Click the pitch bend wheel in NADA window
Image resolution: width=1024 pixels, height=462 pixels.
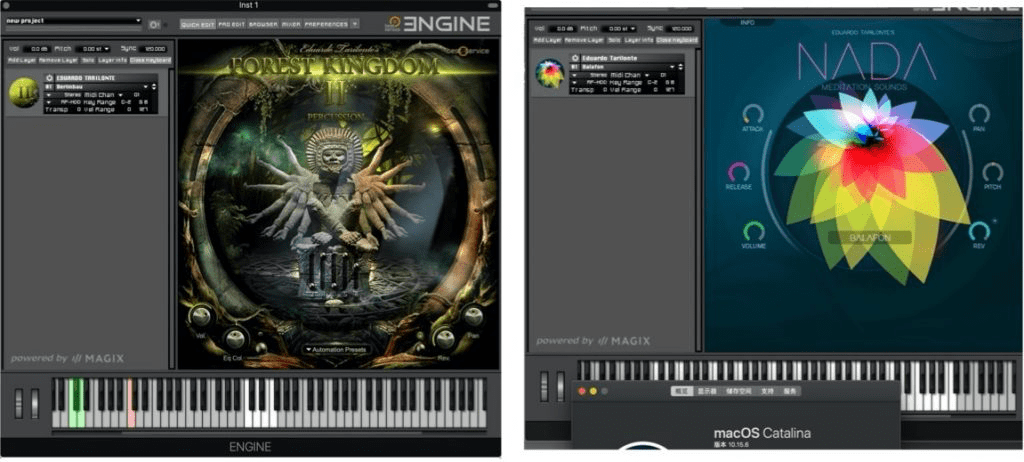click(544, 386)
